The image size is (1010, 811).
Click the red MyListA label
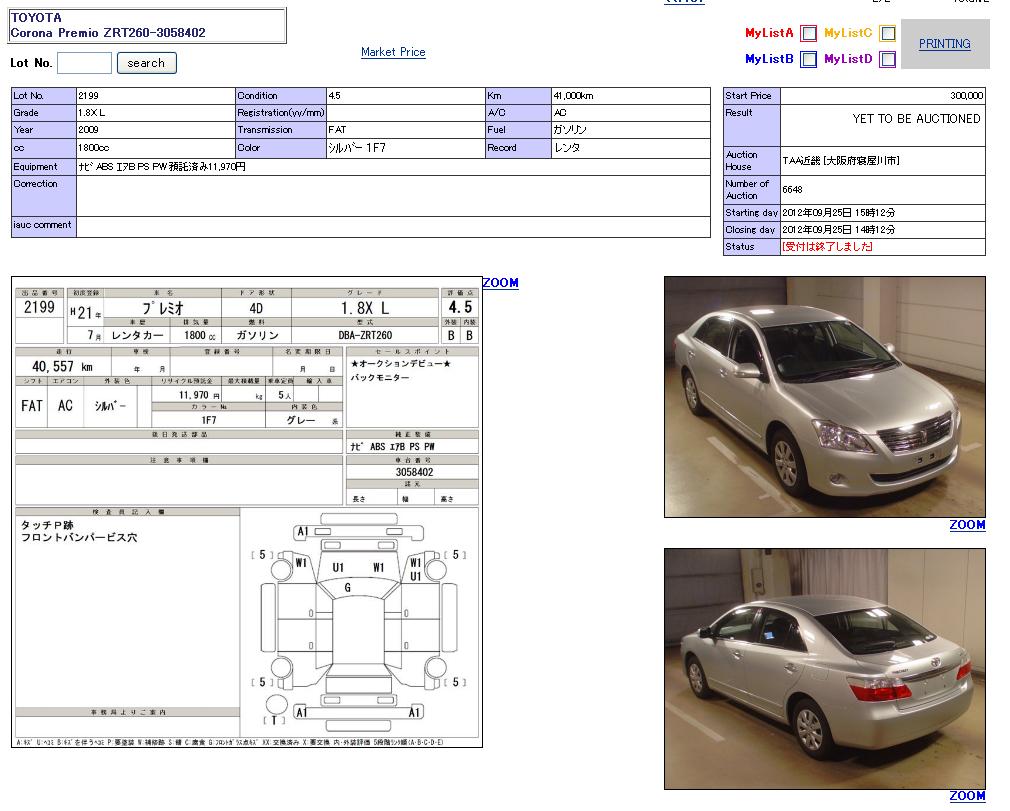[x=769, y=33]
